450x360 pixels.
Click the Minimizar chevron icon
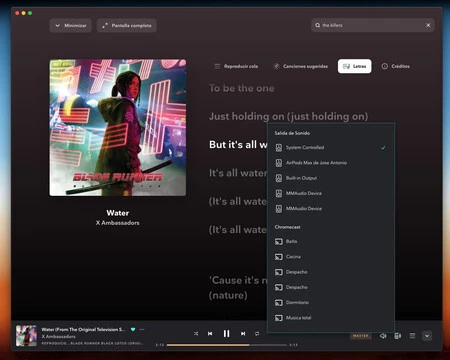(57, 25)
